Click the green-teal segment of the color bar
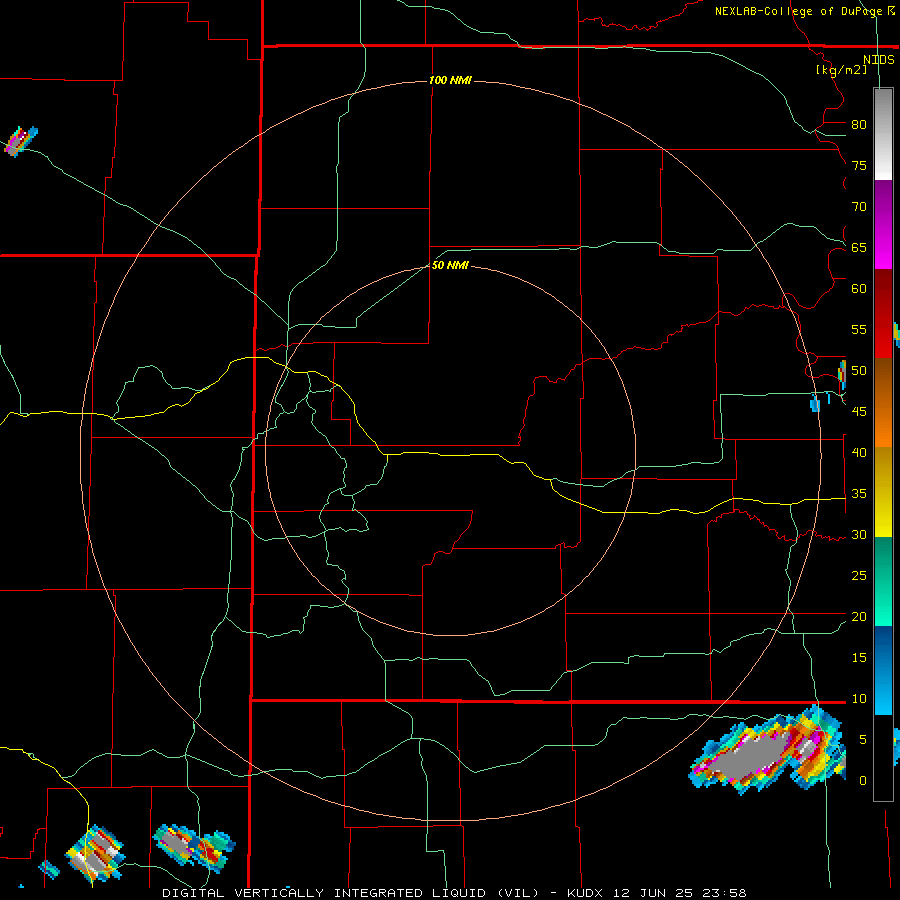Image resolution: width=900 pixels, height=900 pixels. [x=883, y=581]
